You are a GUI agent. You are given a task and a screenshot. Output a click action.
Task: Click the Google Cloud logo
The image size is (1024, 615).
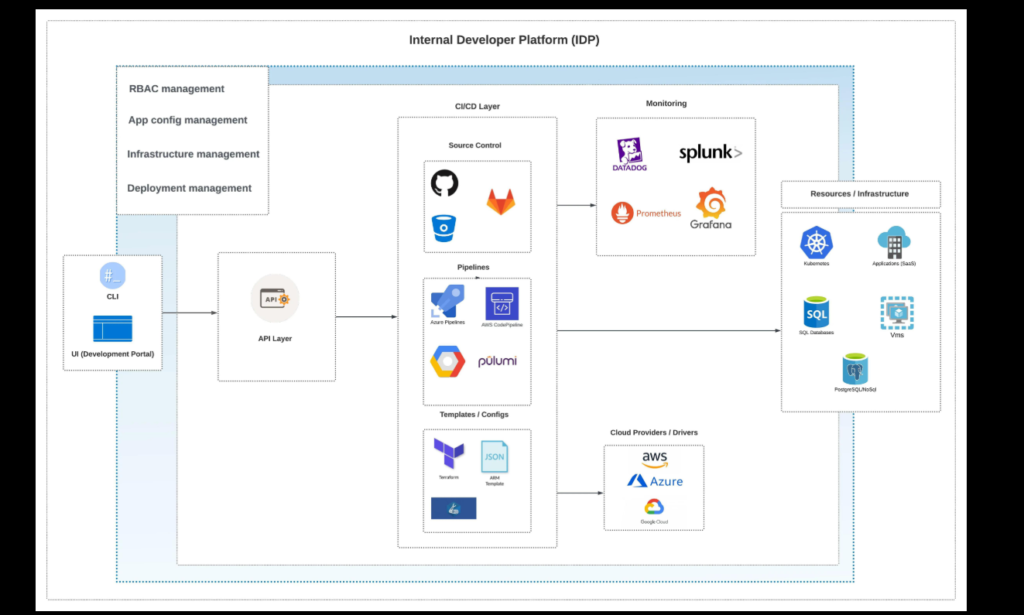[x=654, y=511]
